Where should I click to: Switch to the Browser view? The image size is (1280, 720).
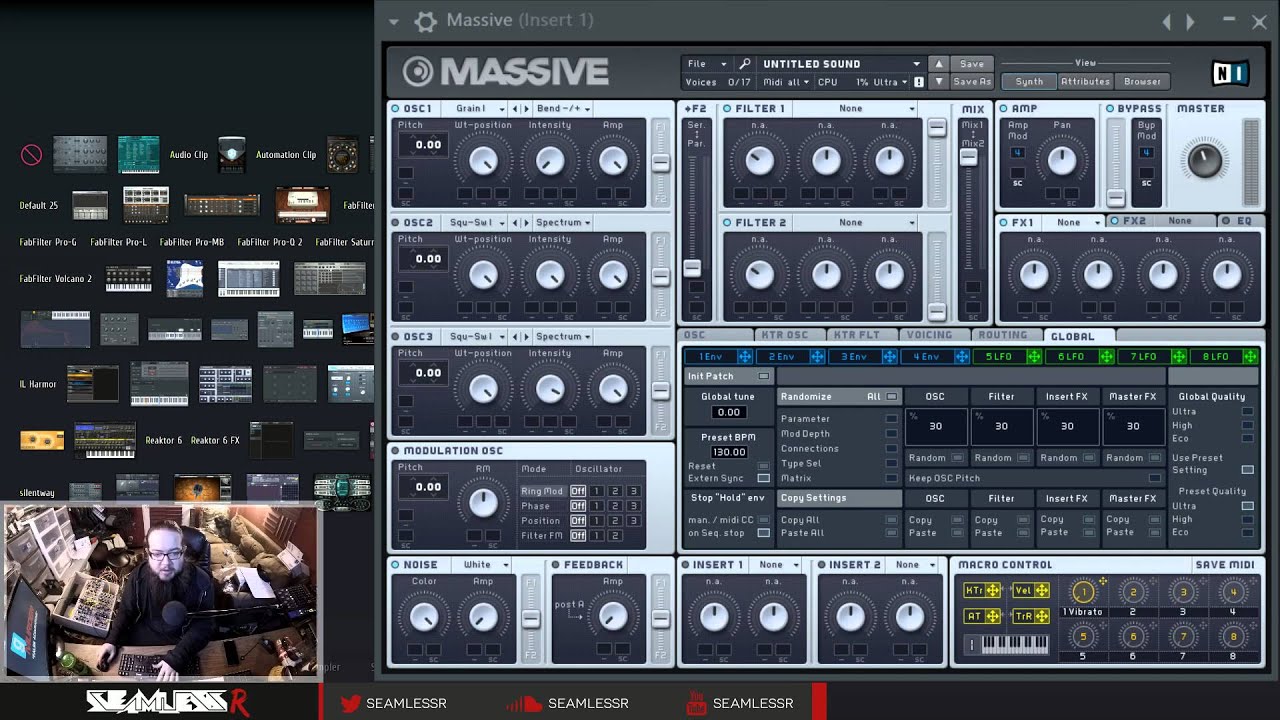1142,82
